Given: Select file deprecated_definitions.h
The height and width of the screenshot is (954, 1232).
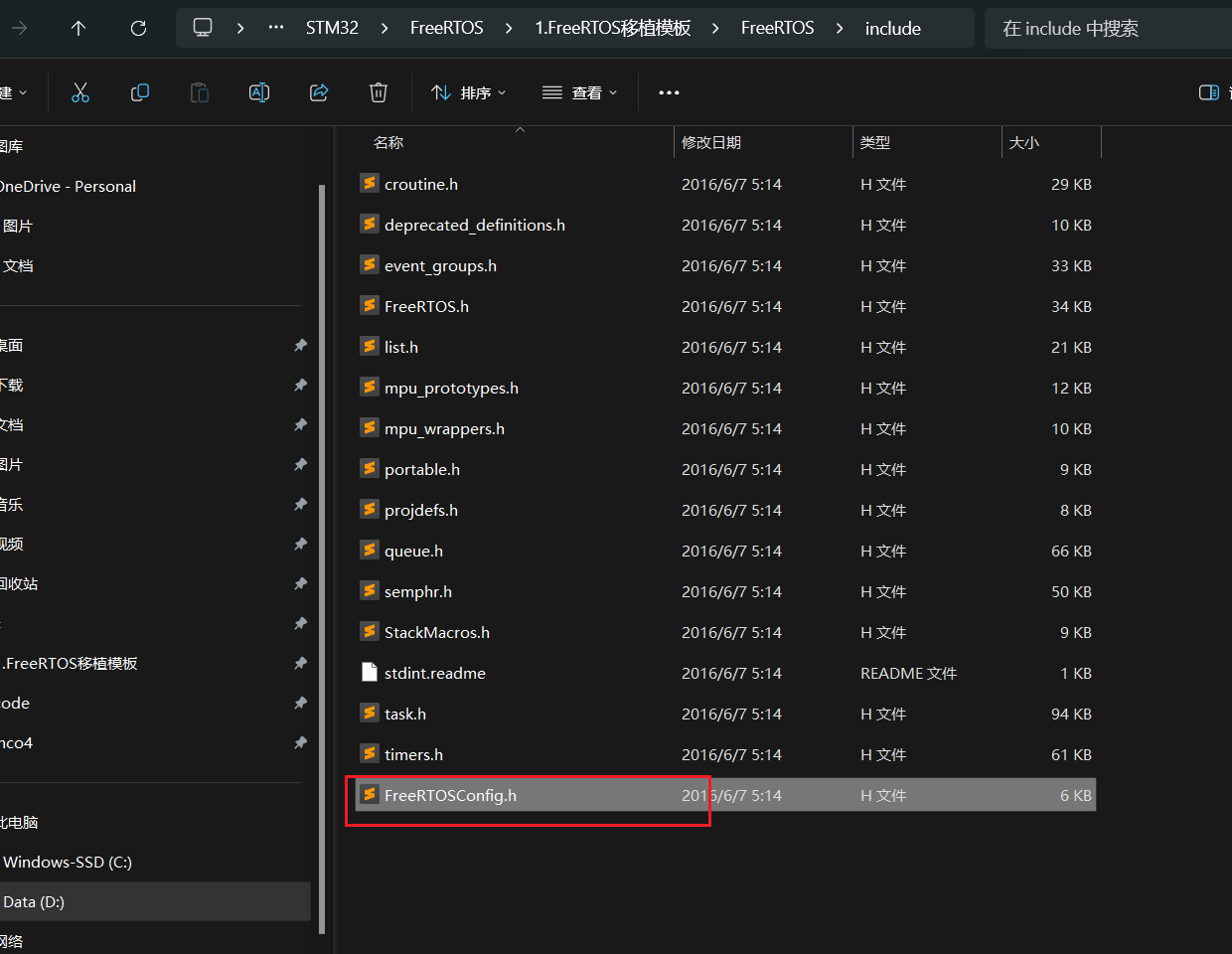Looking at the screenshot, I should click(474, 225).
